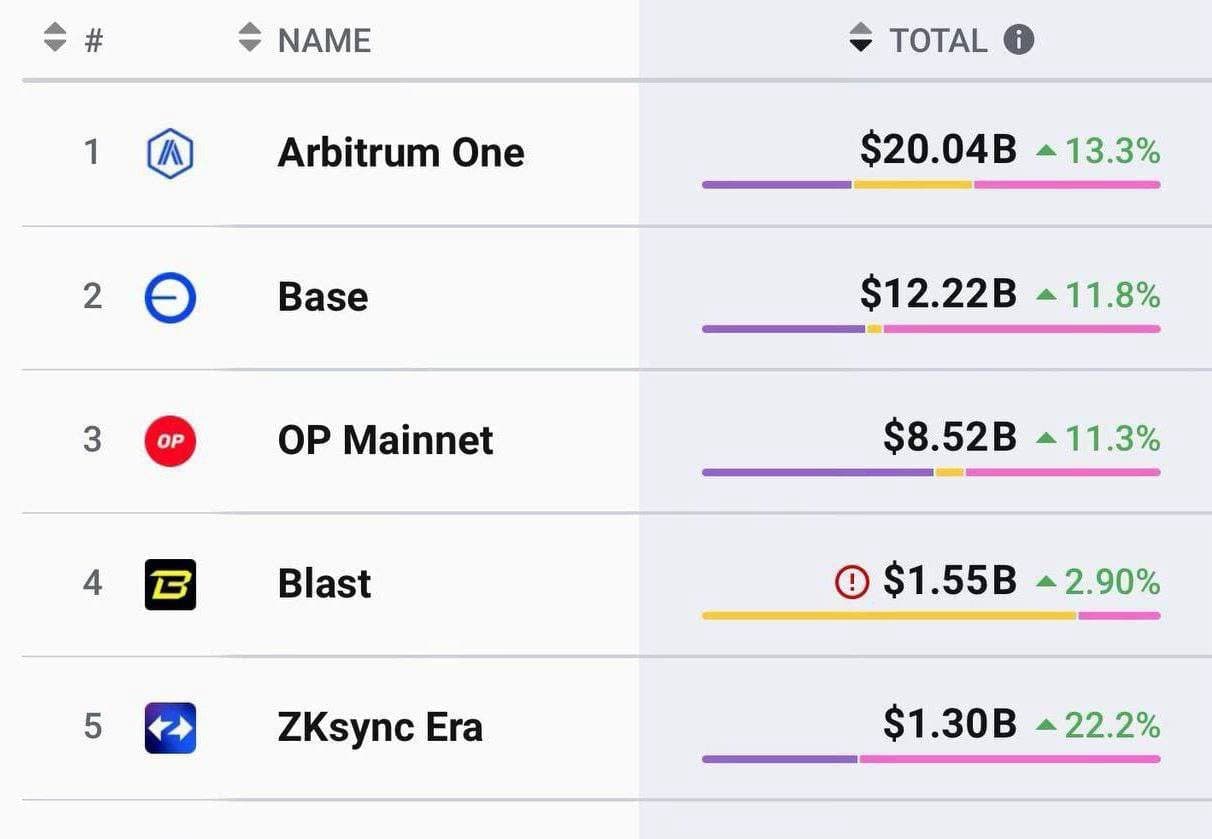Click the Arbitrum One logo icon

(170, 154)
